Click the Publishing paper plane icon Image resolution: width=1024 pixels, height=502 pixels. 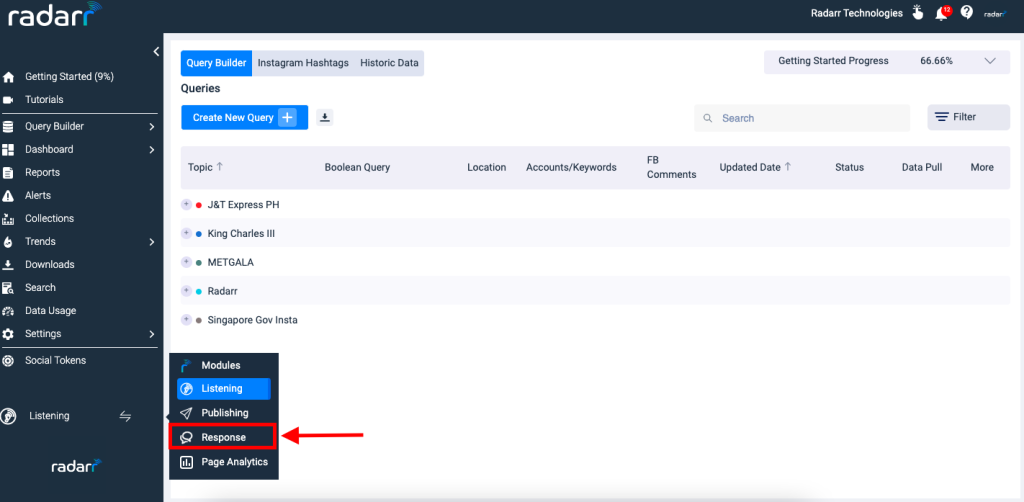[187, 413]
